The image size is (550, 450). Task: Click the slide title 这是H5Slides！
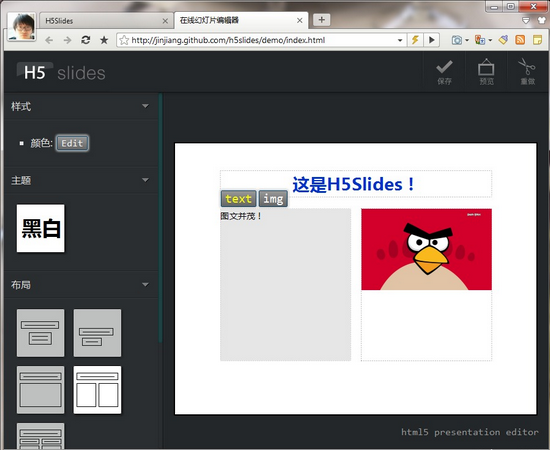[354, 184]
